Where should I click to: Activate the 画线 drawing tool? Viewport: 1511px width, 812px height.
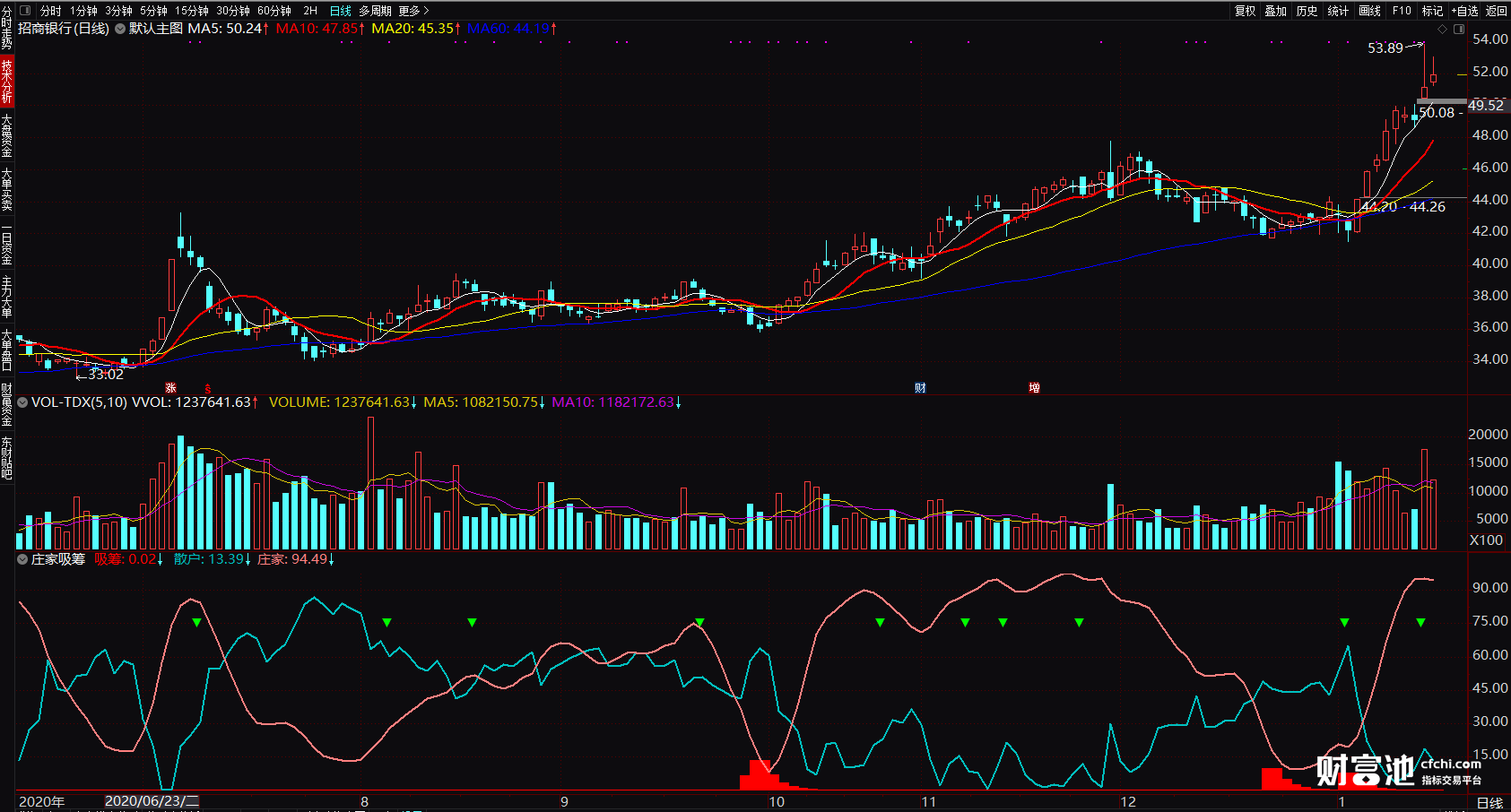coord(1370,11)
